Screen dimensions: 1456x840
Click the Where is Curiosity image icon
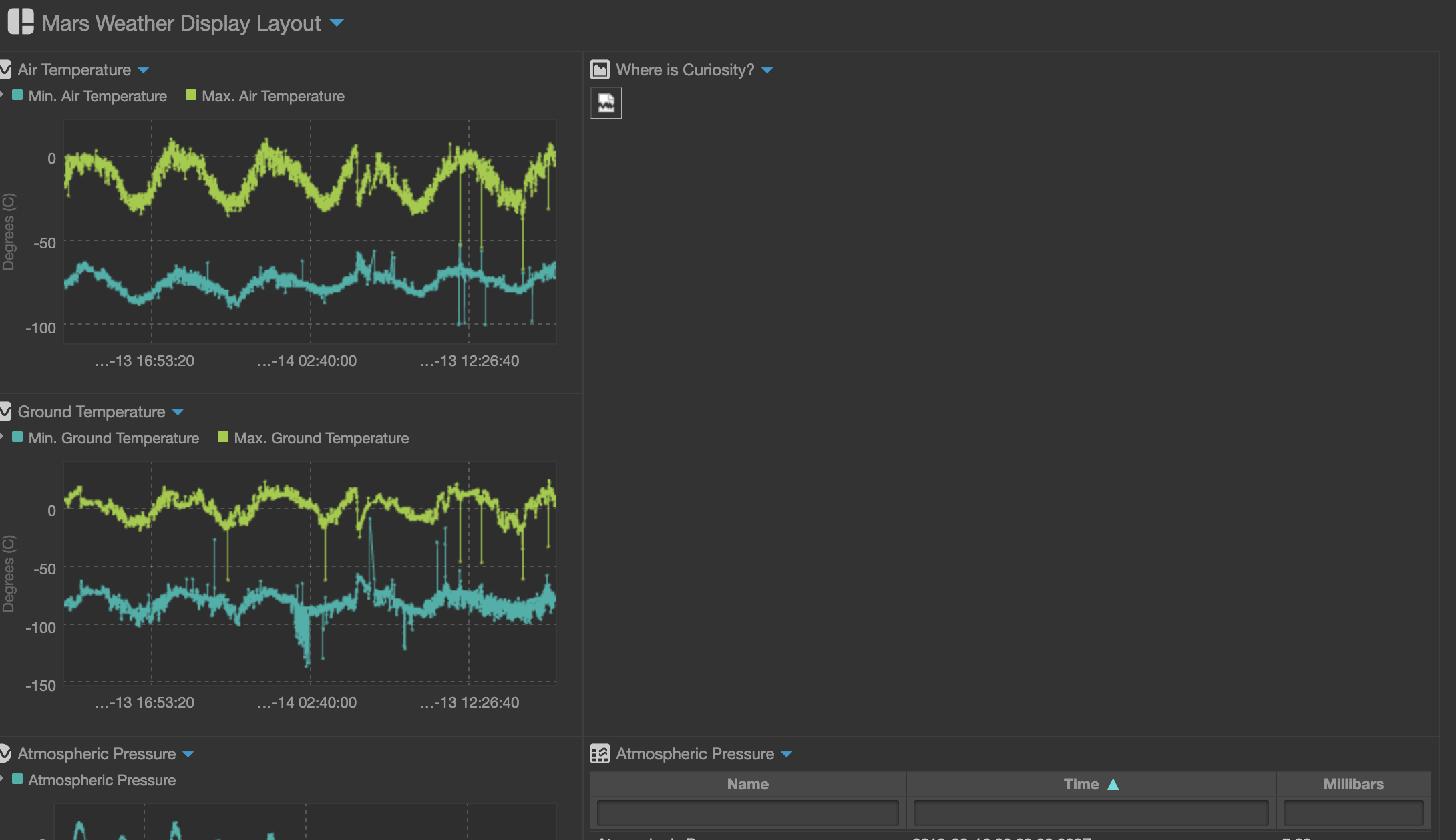(x=600, y=69)
